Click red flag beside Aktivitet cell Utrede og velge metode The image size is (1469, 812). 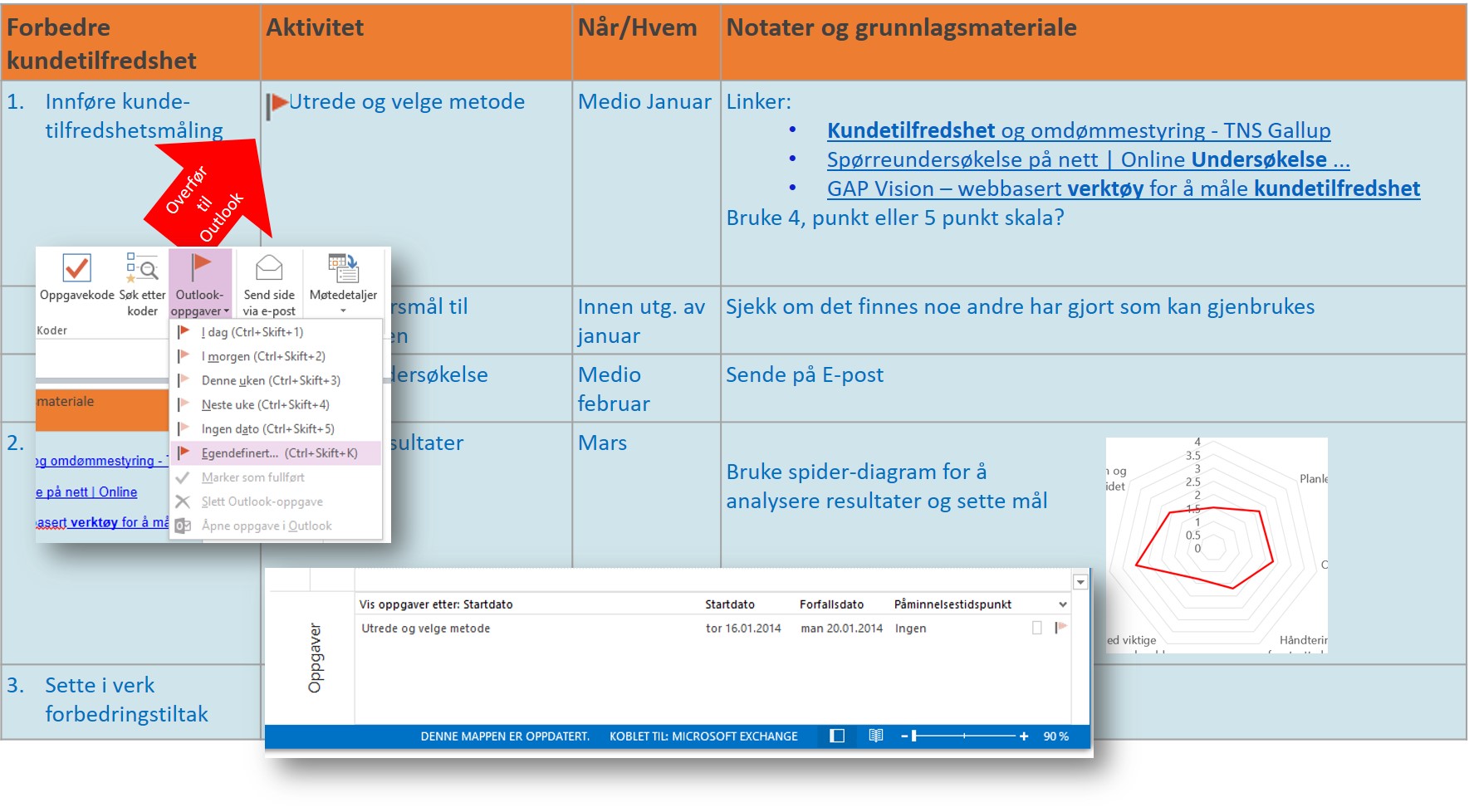tap(277, 105)
